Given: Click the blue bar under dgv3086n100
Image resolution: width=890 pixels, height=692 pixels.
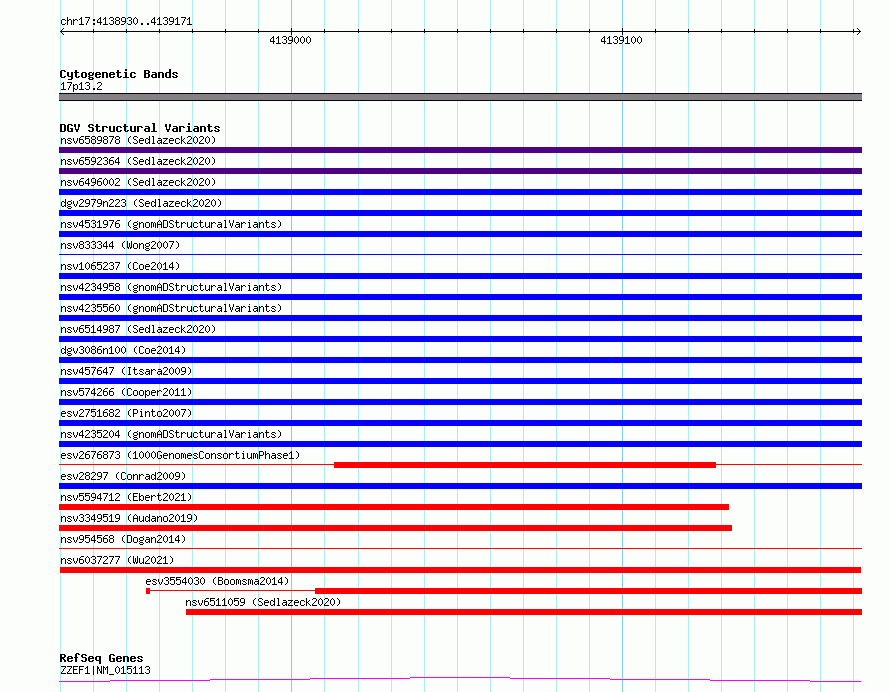Looking at the screenshot, I should (x=460, y=360).
